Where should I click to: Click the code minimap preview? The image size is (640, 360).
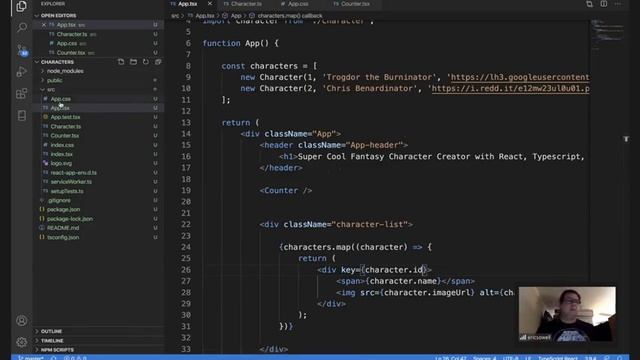click(607, 33)
